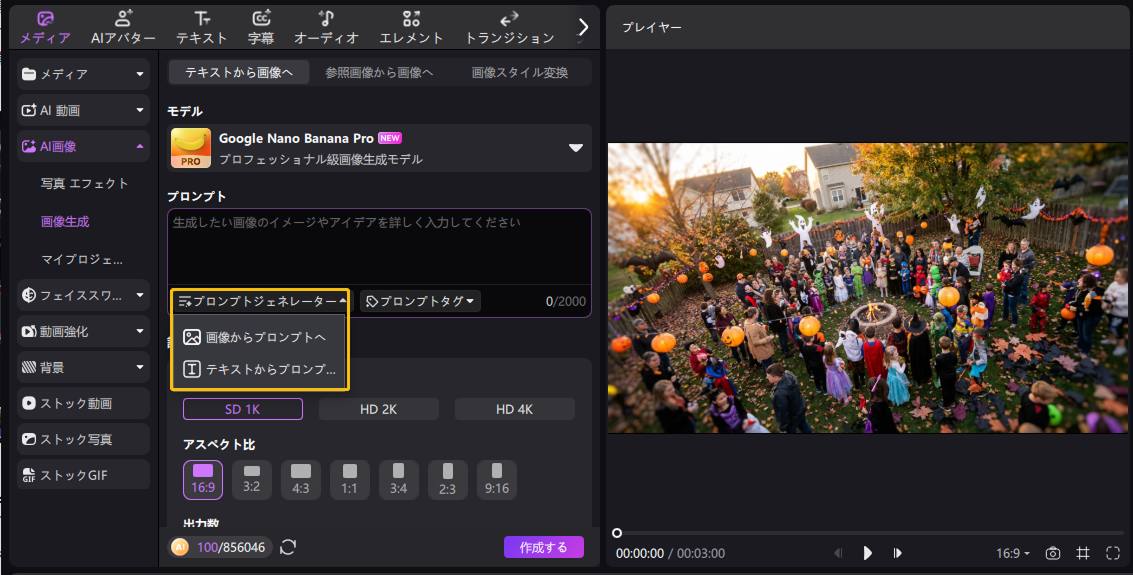Open ストックGIF in the sidebar
Image resolution: width=1133 pixels, height=575 pixels.
pos(83,475)
